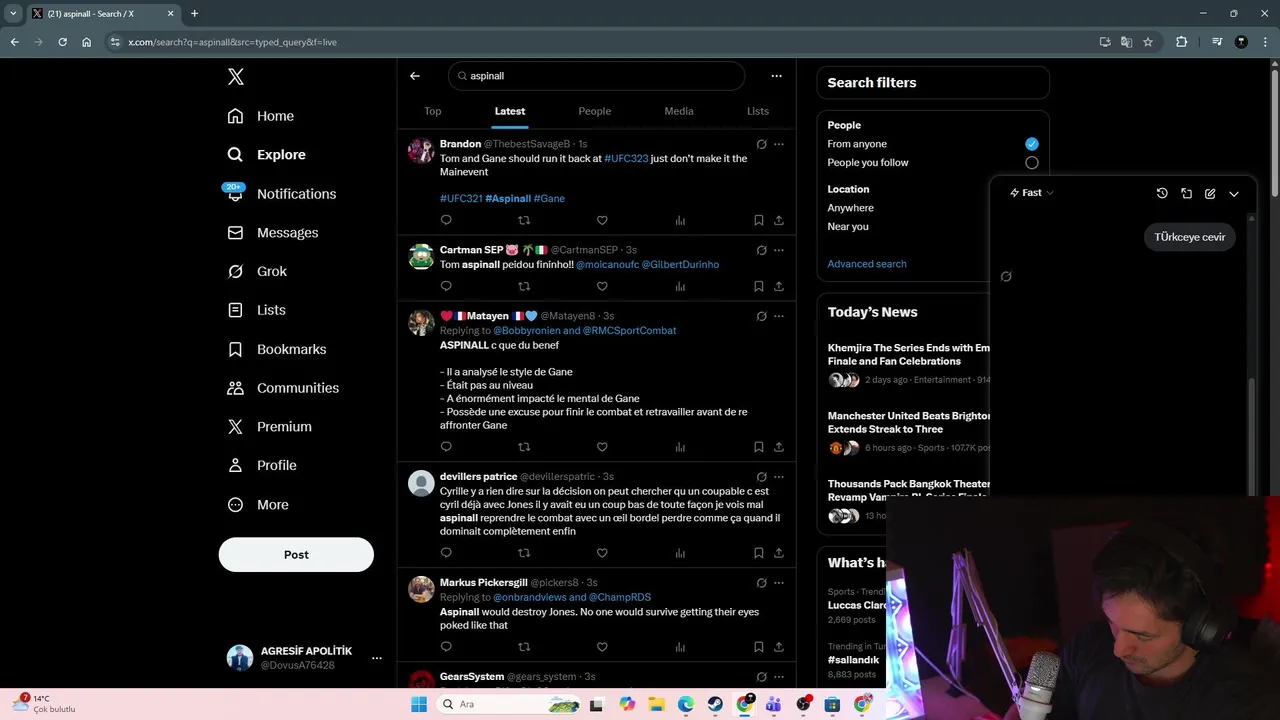Bookmark Matayen's post
Viewport: 1280px width, 720px height.
(x=759, y=447)
